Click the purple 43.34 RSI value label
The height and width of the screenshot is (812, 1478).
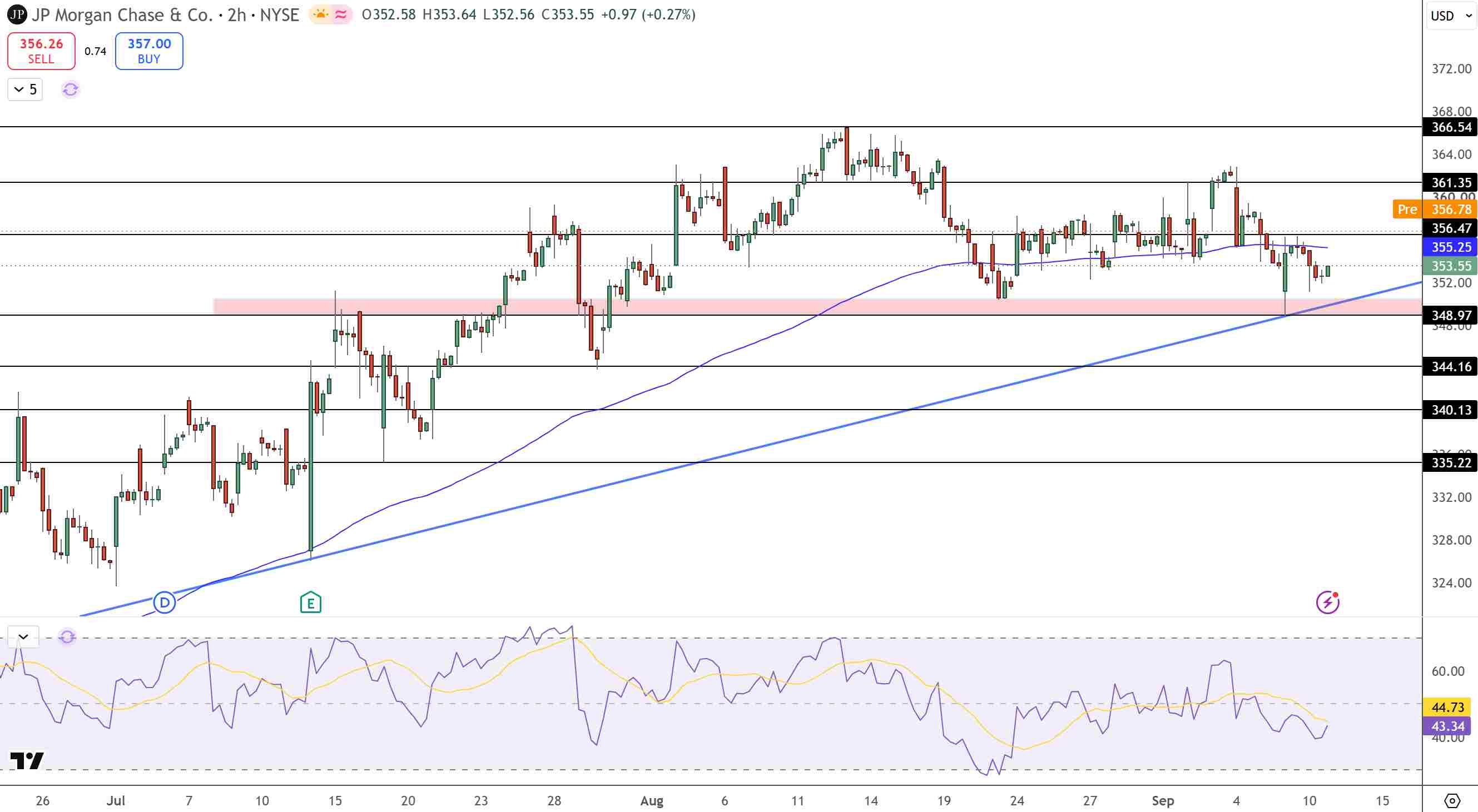tap(1447, 726)
